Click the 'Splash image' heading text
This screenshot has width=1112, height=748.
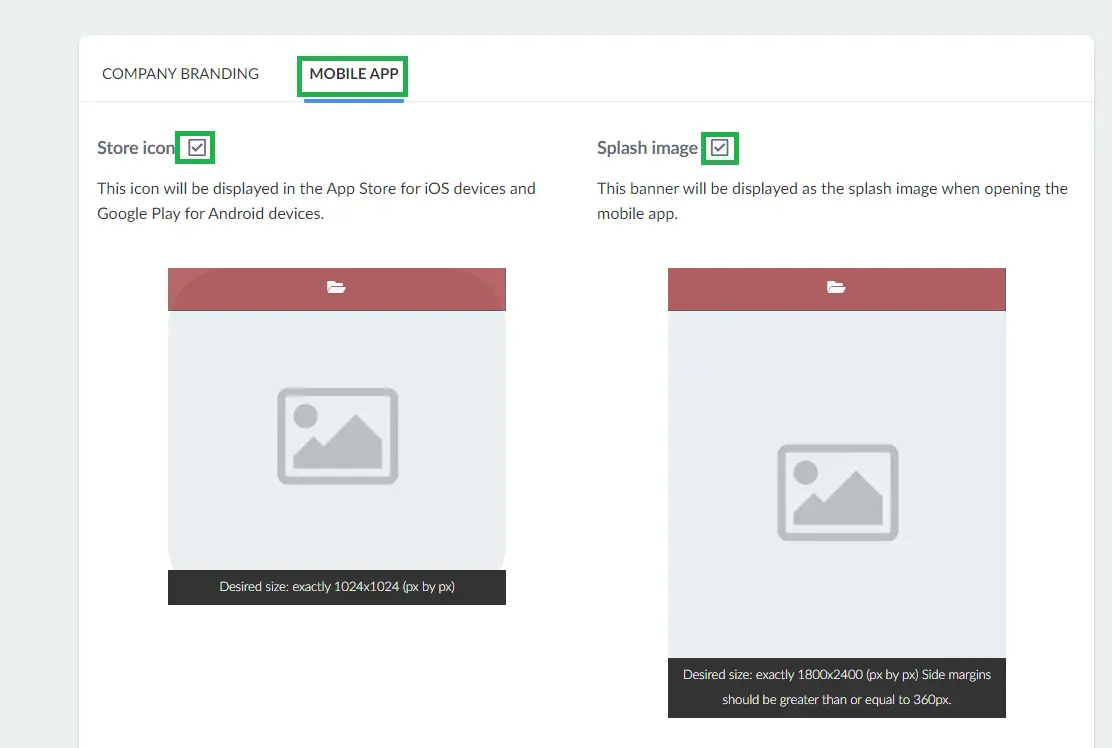click(x=647, y=147)
